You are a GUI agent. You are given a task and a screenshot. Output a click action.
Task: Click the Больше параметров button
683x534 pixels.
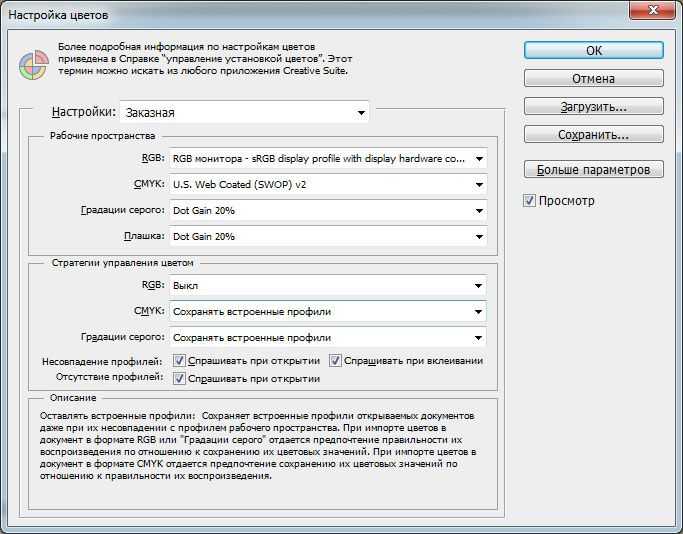coord(594,169)
